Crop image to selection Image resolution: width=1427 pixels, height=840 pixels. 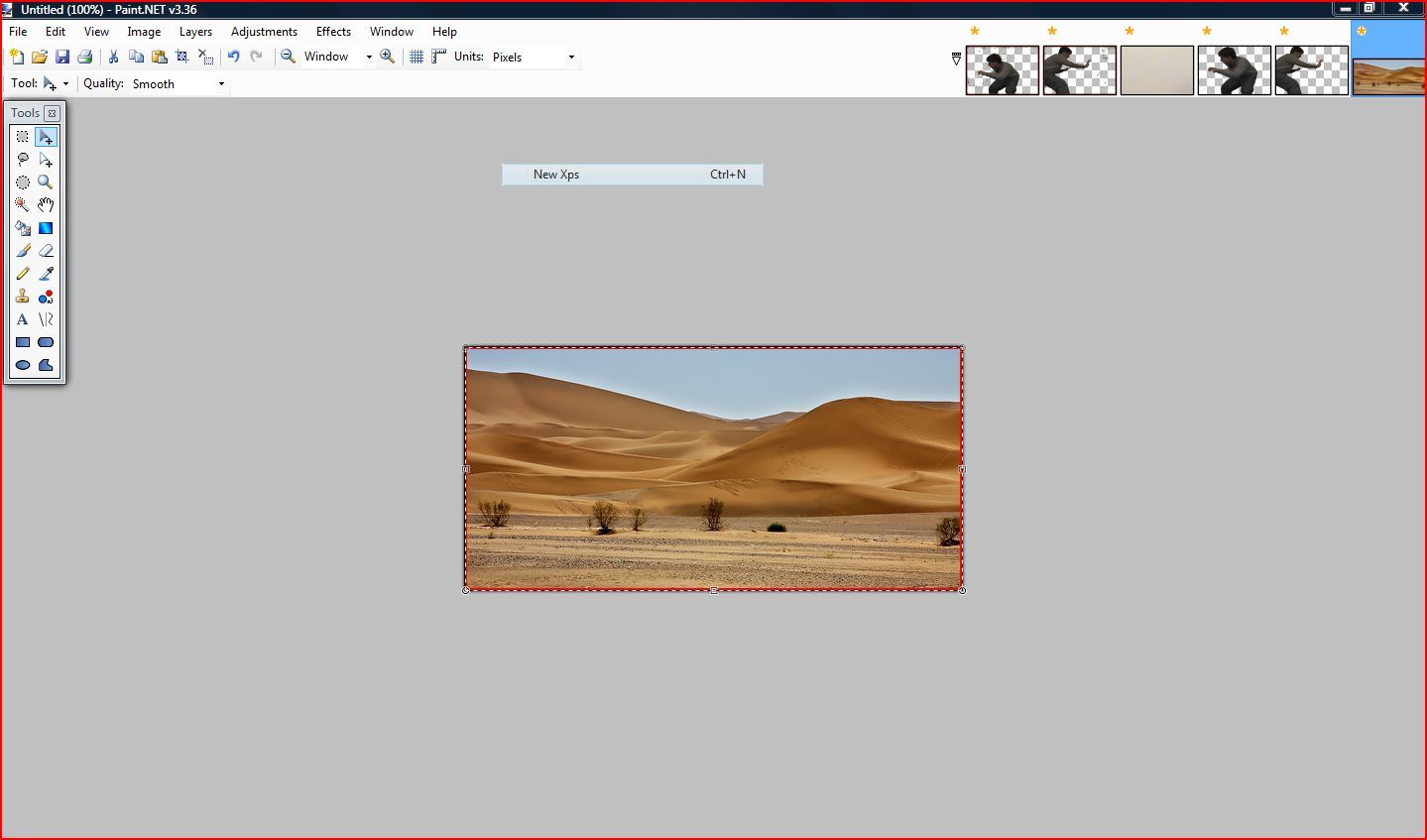pos(181,57)
